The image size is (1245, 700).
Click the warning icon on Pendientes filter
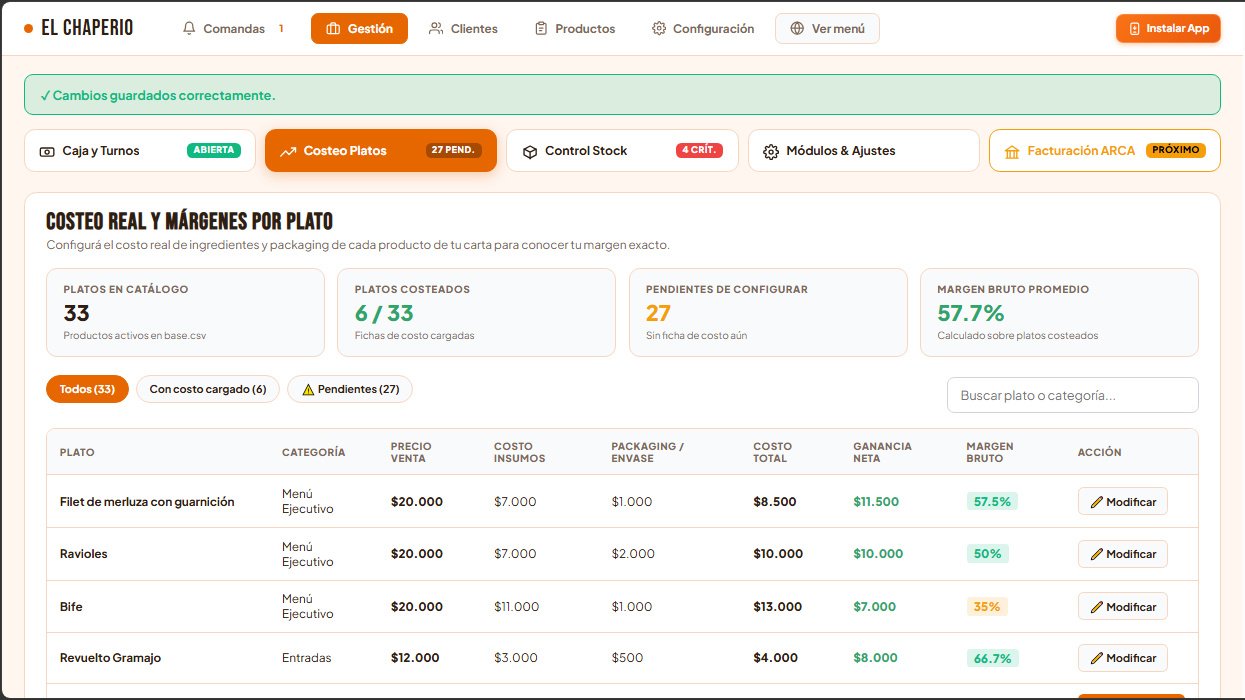308,389
